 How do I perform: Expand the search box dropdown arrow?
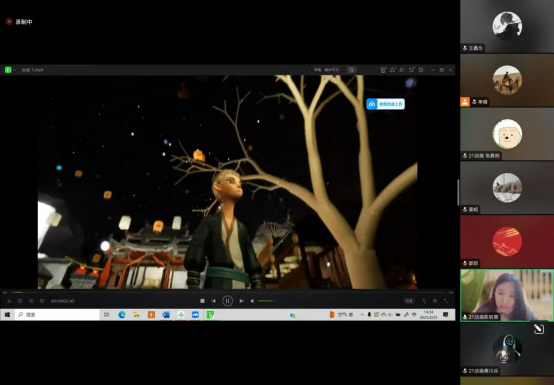[x=344, y=70]
